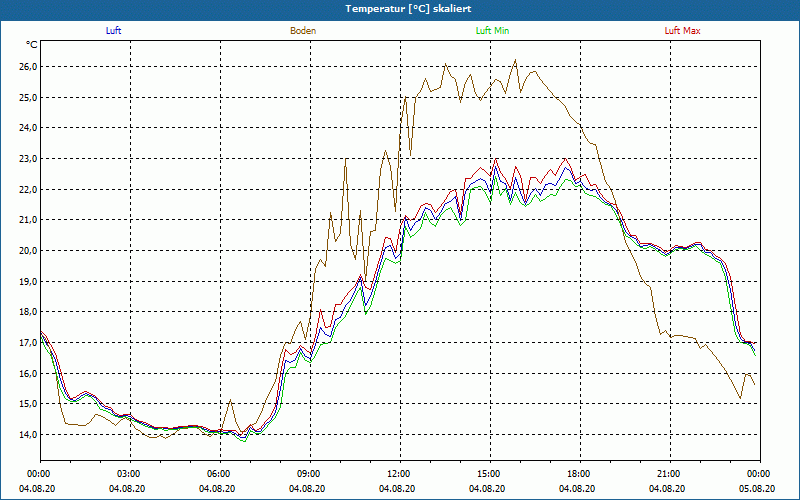
Task: Click the brown Boden legend label
Action: click(x=303, y=31)
